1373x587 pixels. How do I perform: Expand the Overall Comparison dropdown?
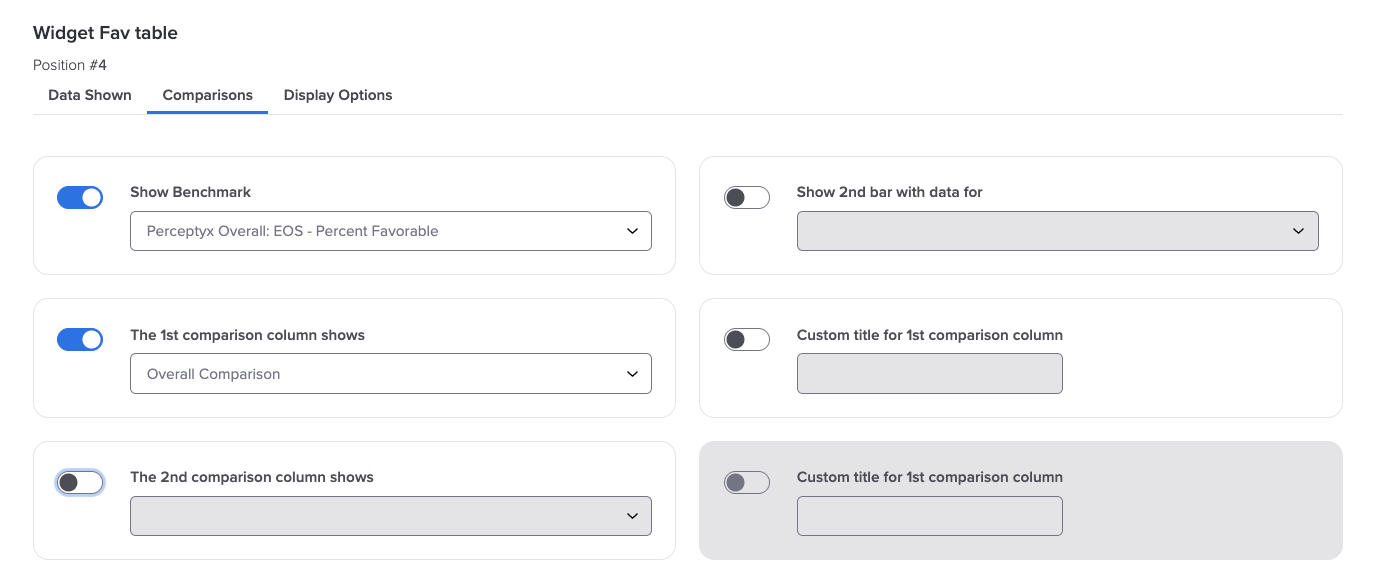tap(390, 374)
